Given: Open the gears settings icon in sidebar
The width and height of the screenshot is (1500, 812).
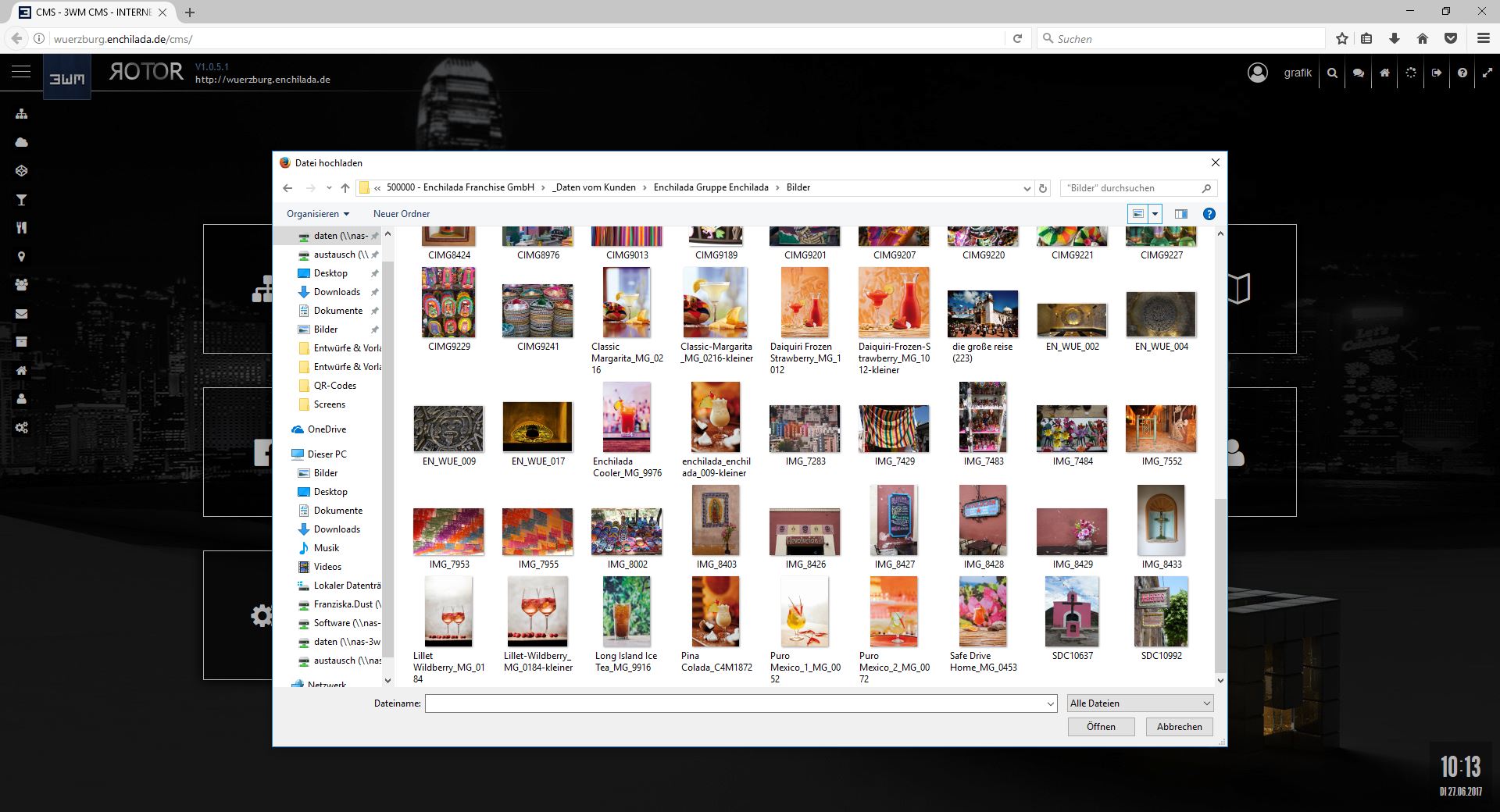Looking at the screenshot, I should (22, 428).
